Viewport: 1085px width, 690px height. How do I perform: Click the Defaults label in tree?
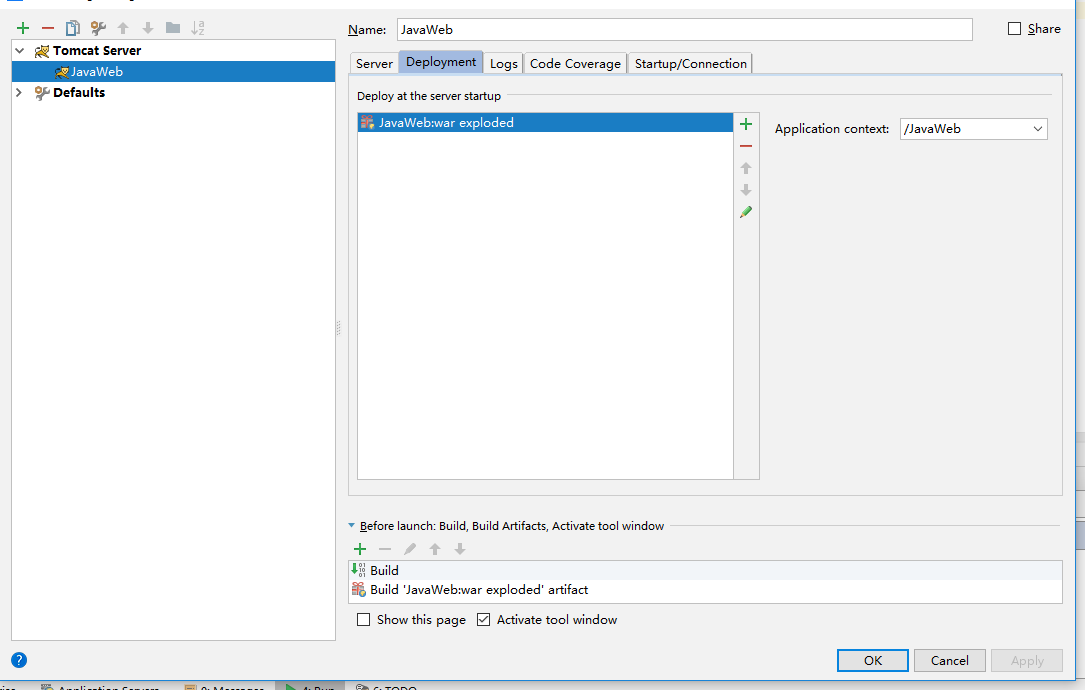pyautogui.click(x=79, y=92)
